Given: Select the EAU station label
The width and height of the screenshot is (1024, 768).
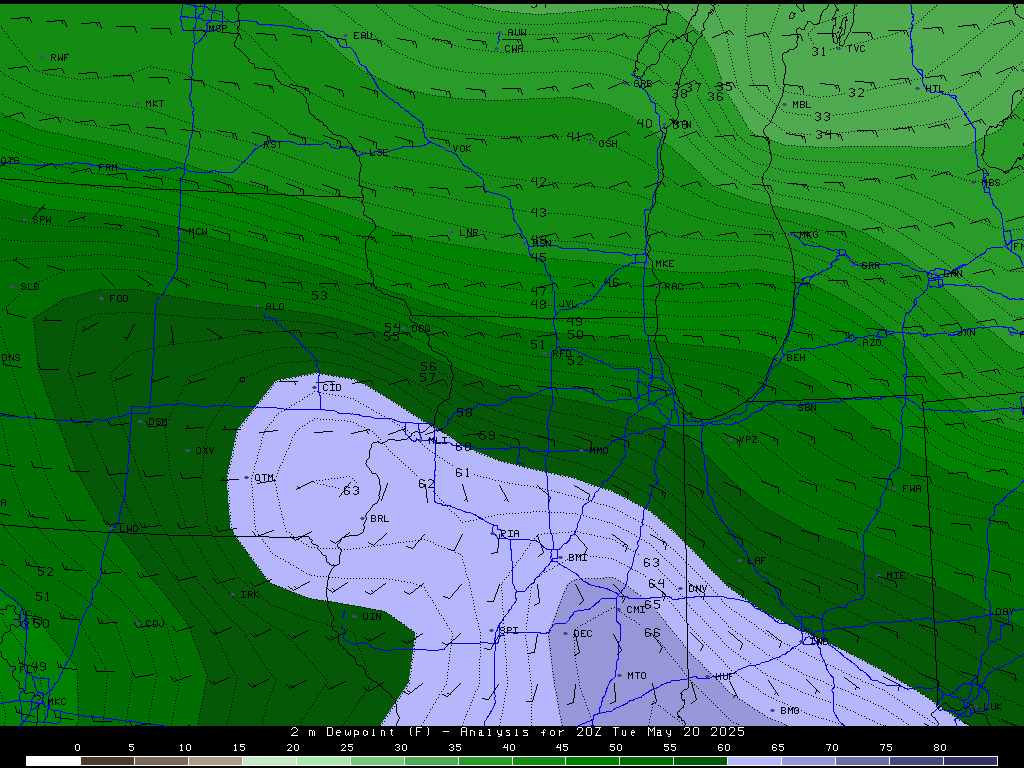Looking at the screenshot, I should click(x=362, y=36).
